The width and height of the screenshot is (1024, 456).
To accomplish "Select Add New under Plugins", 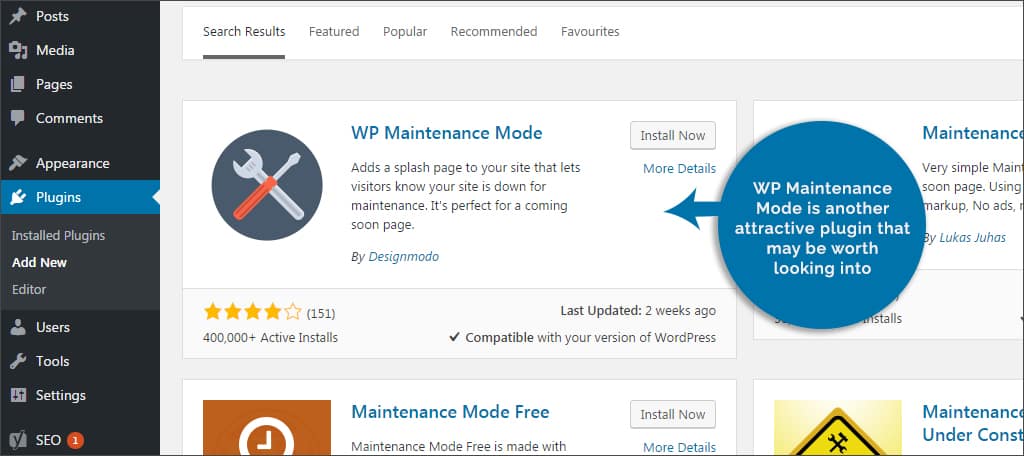I will click(39, 263).
